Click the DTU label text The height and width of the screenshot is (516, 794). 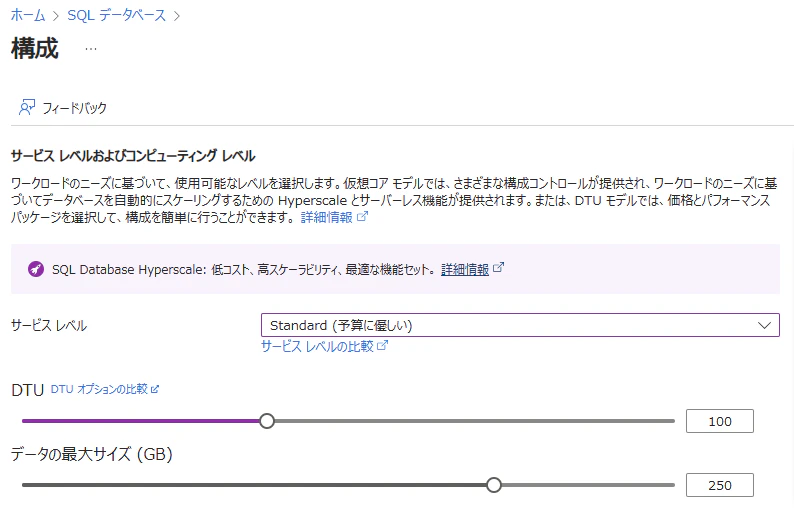click(x=28, y=390)
